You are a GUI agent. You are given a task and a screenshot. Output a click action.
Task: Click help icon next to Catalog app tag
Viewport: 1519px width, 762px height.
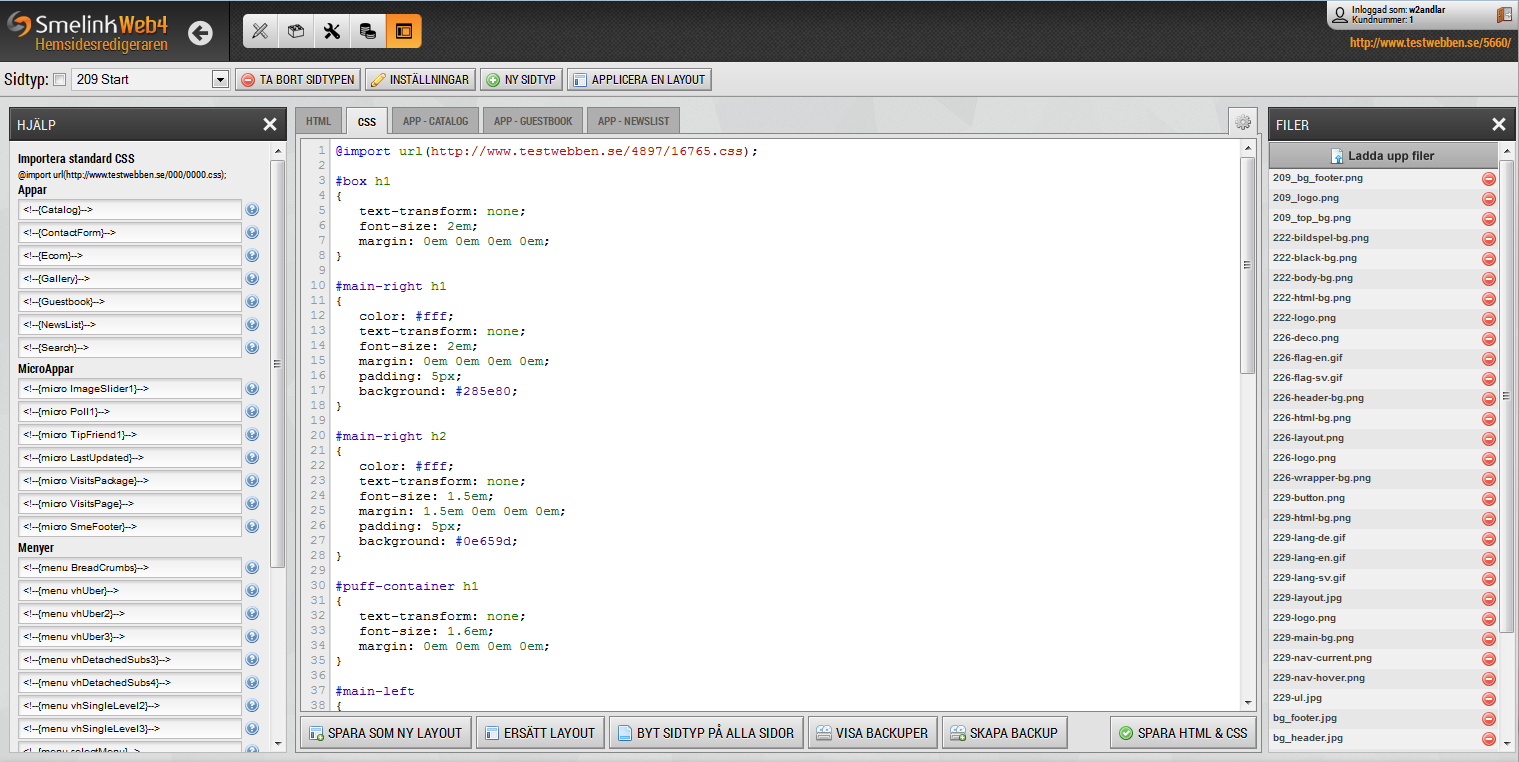pyautogui.click(x=252, y=210)
